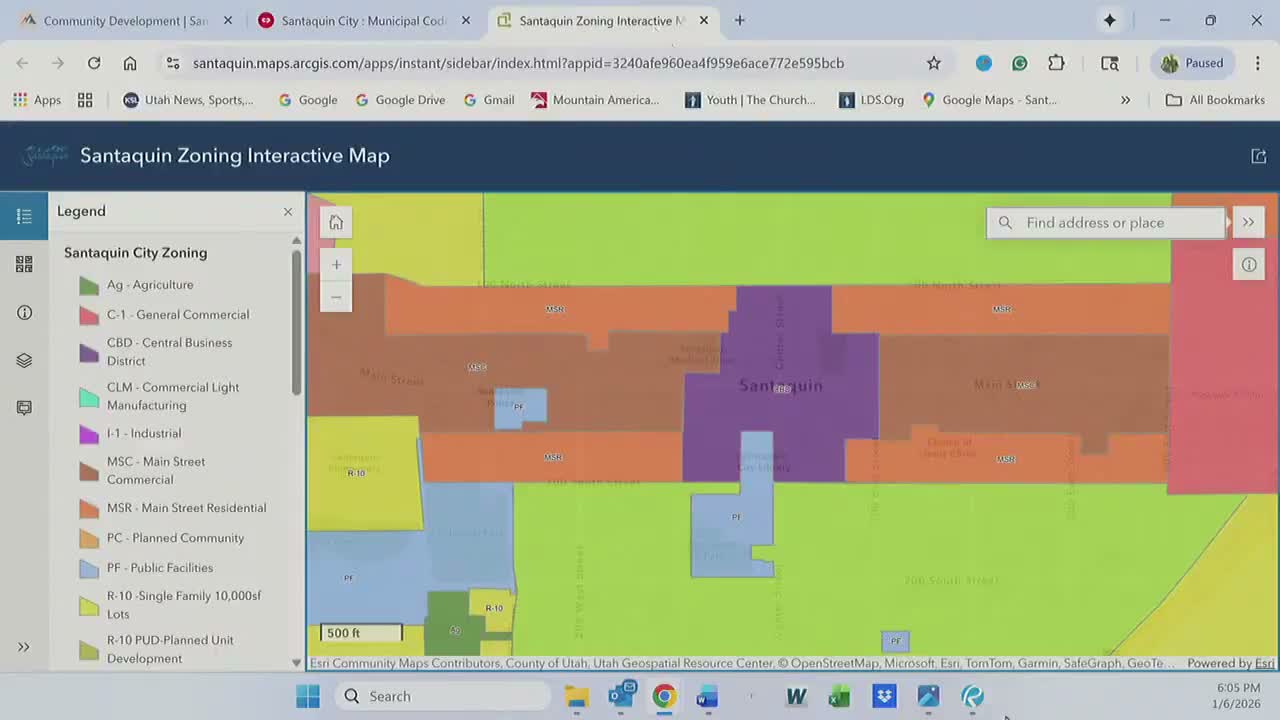Click the CBD purple legend swatch
1280x720 pixels.
(x=89, y=352)
